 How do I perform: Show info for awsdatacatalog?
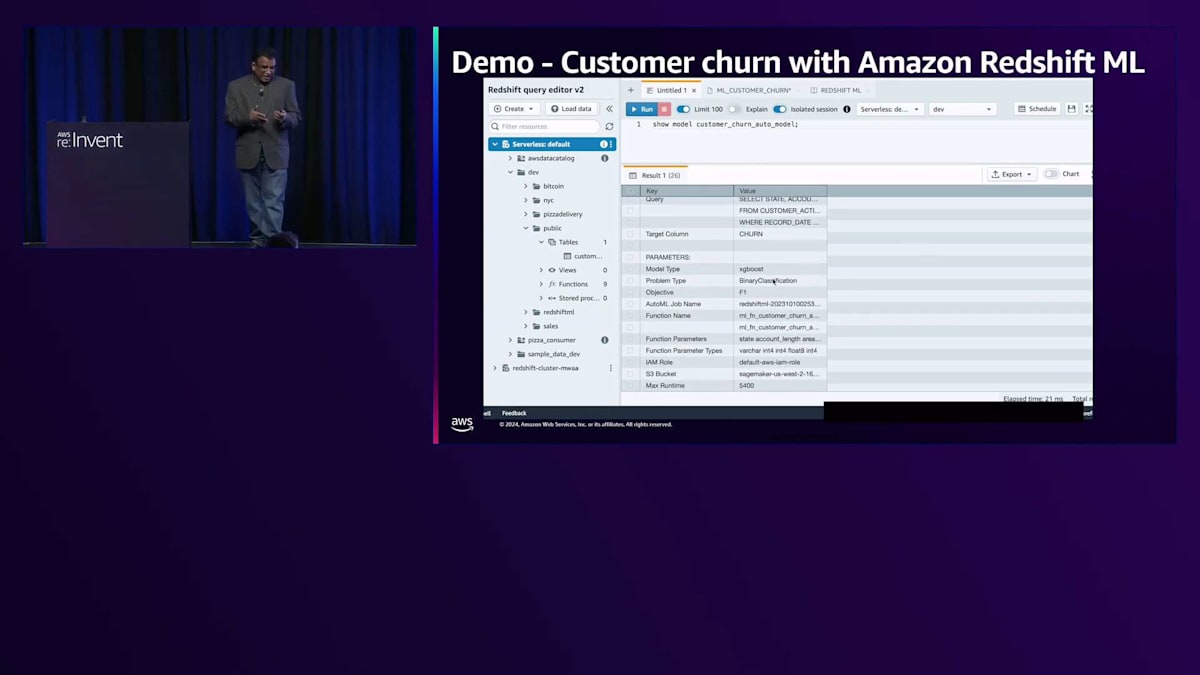point(604,158)
